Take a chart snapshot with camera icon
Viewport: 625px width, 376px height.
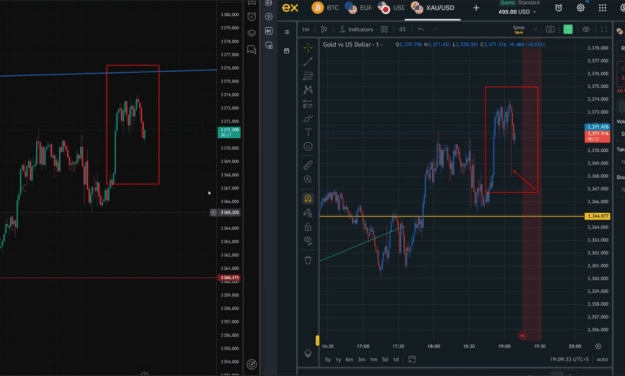(x=550, y=30)
